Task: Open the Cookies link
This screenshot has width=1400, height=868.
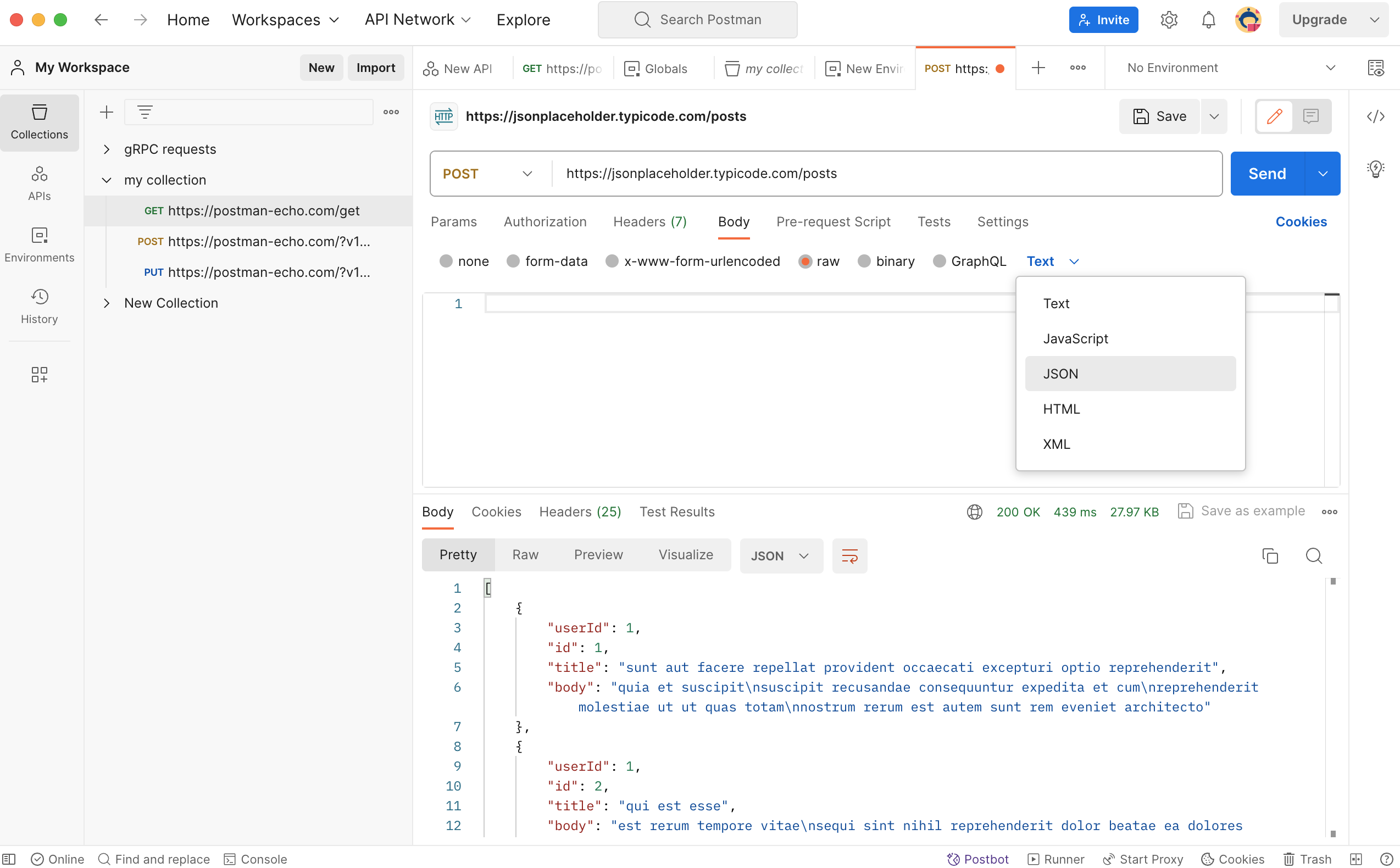Action: click(1300, 222)
